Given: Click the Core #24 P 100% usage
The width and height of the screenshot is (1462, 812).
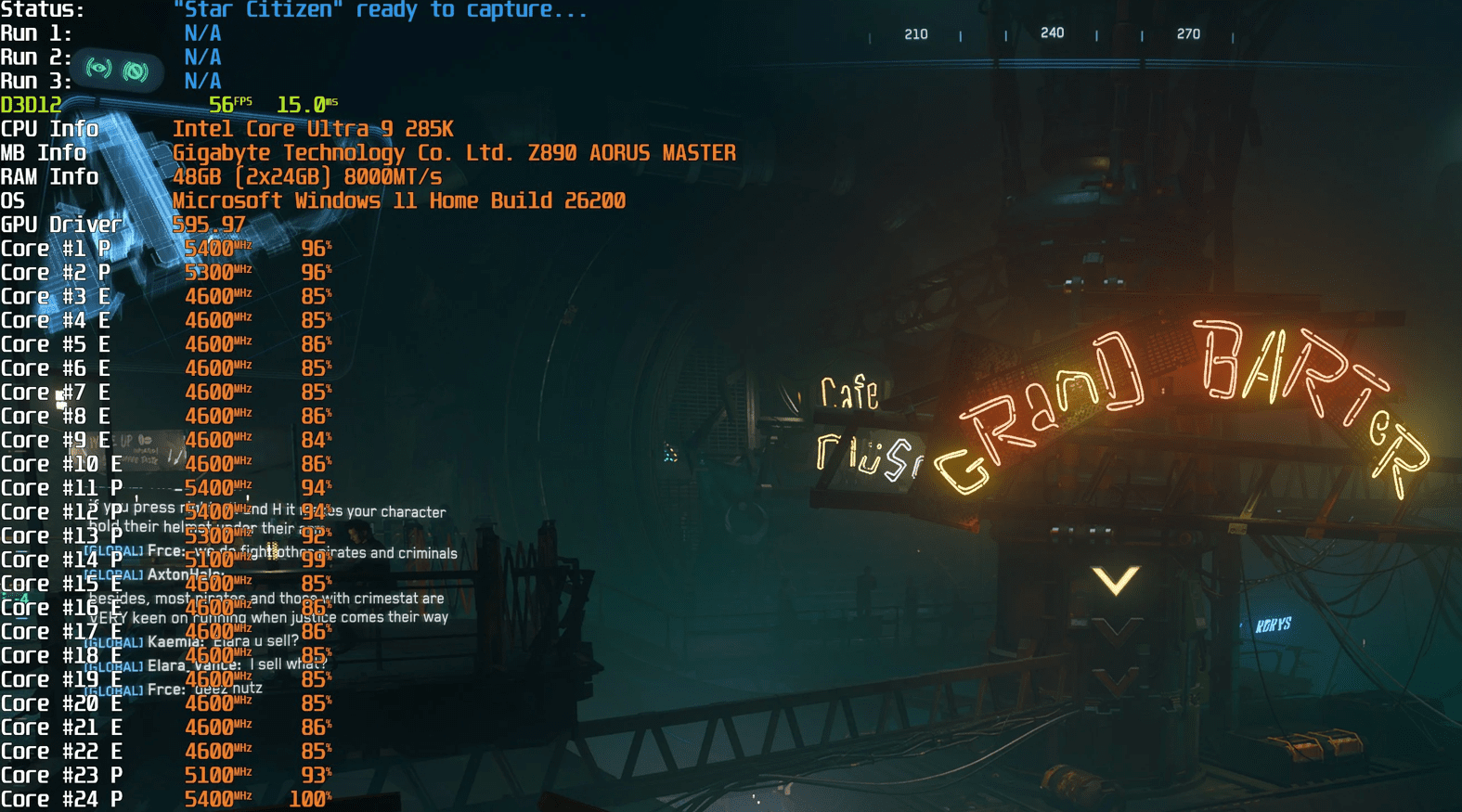Looking at the screenshot, I should click(x=311, y=800).
